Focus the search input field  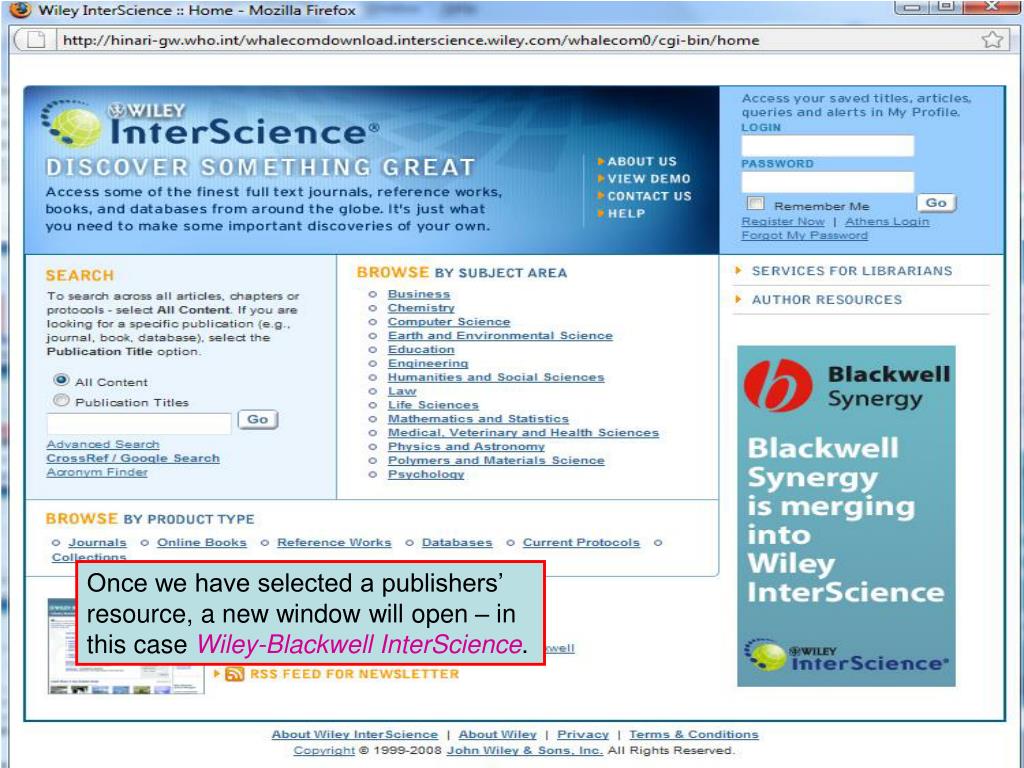point(139,423)
